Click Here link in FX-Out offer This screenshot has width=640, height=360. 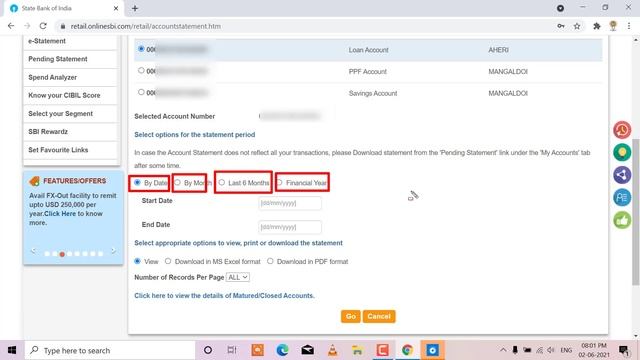(x=60, y=213)
